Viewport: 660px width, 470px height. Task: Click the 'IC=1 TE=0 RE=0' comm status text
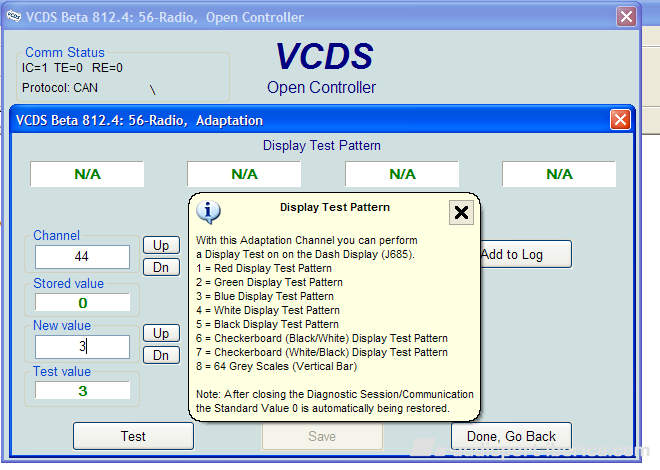(x=72, y=68)
